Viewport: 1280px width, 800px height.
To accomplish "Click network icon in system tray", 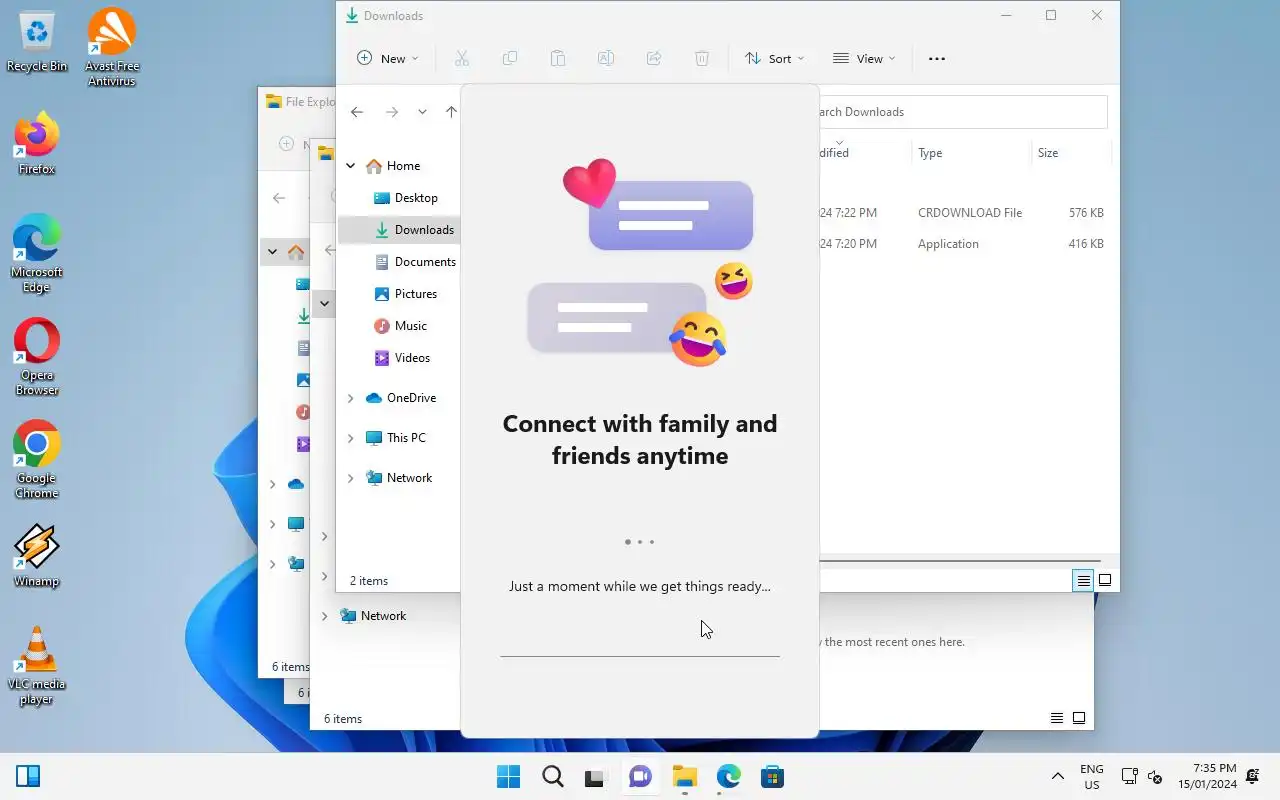I will pos(1129,777).
